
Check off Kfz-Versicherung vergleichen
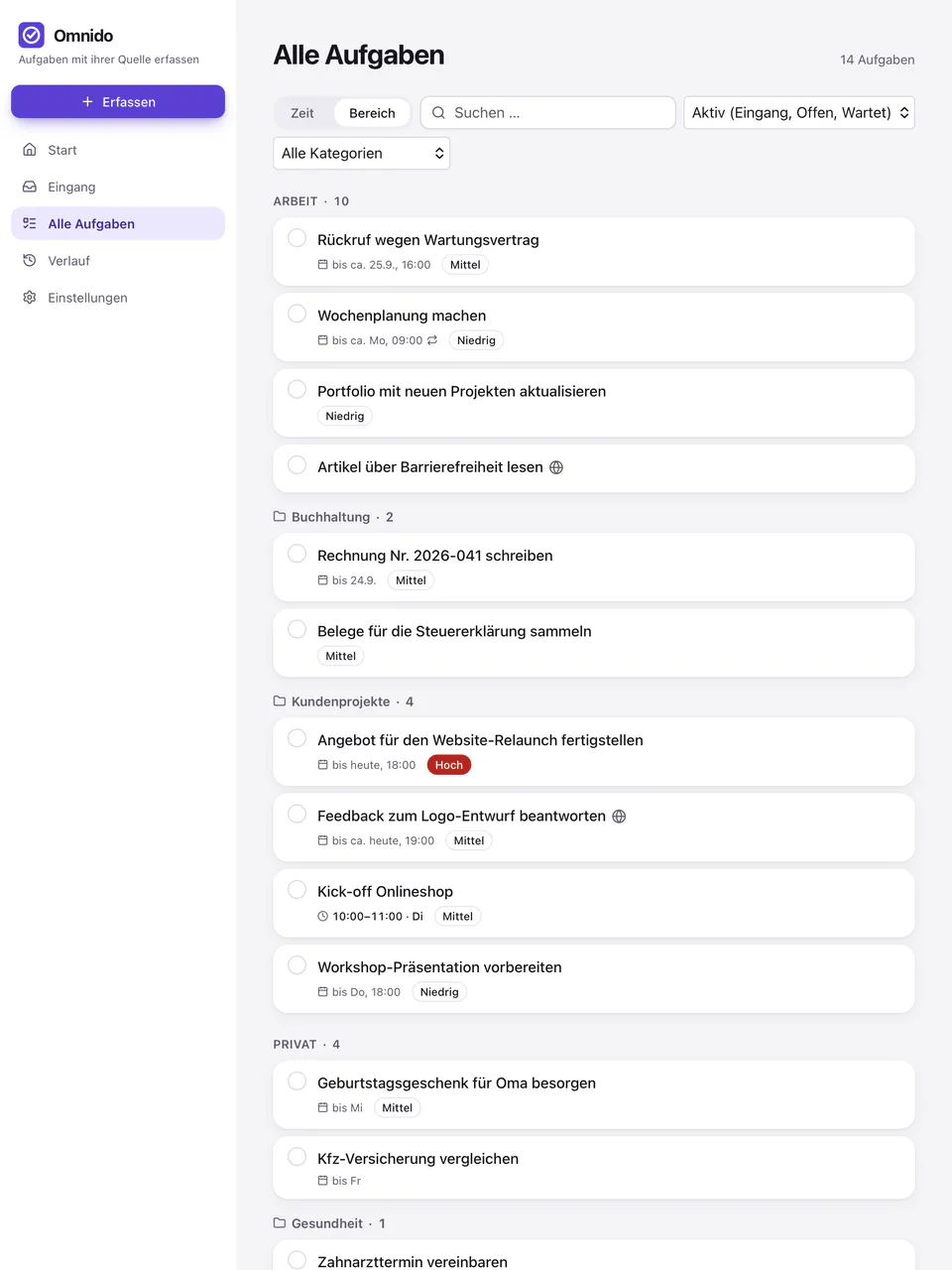(x=297, y=1157)
